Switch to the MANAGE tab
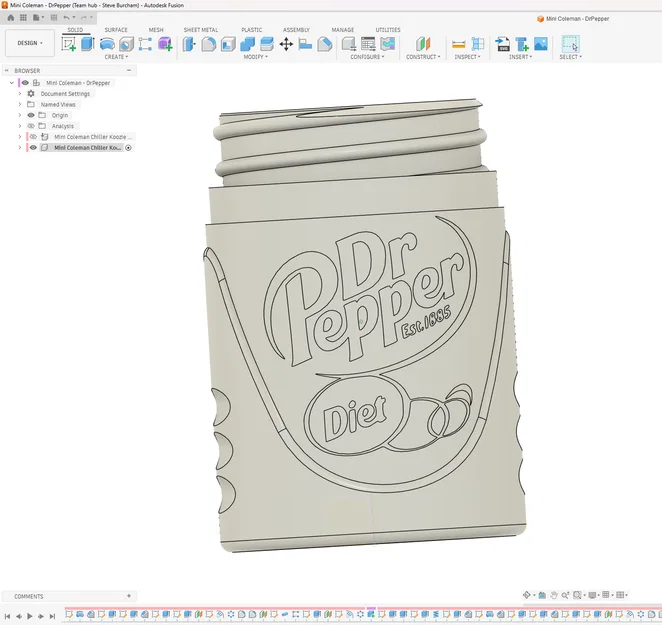The width and height of the screenshot is (662, 625). pyautogui.click(x=343, y=30)
